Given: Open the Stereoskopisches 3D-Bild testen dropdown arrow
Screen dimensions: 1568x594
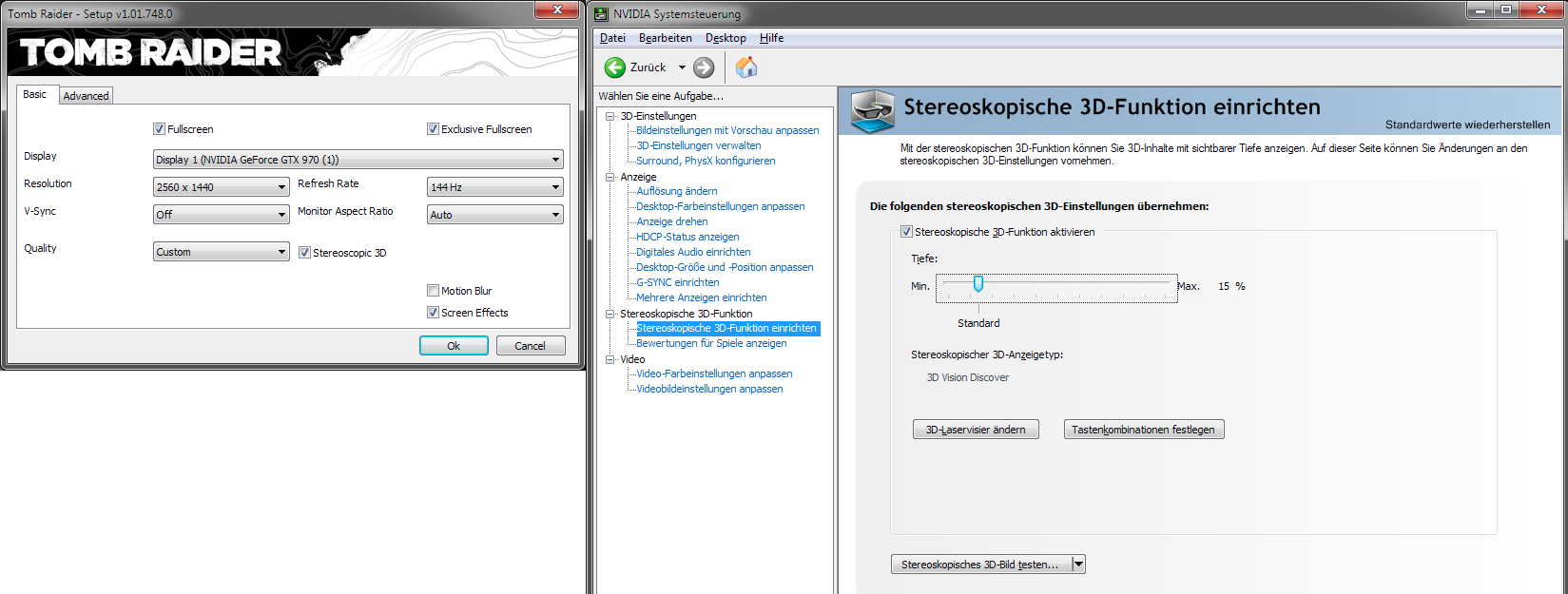Looking at the screenshot, I should click(1078, 565).
